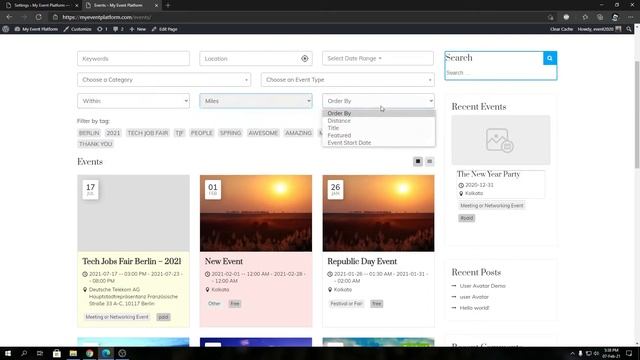Click Republic Day Event sunset thumbnail
The height and width of the screenshot is (360, 640).
pyautogui.click(x=378, y=213)
